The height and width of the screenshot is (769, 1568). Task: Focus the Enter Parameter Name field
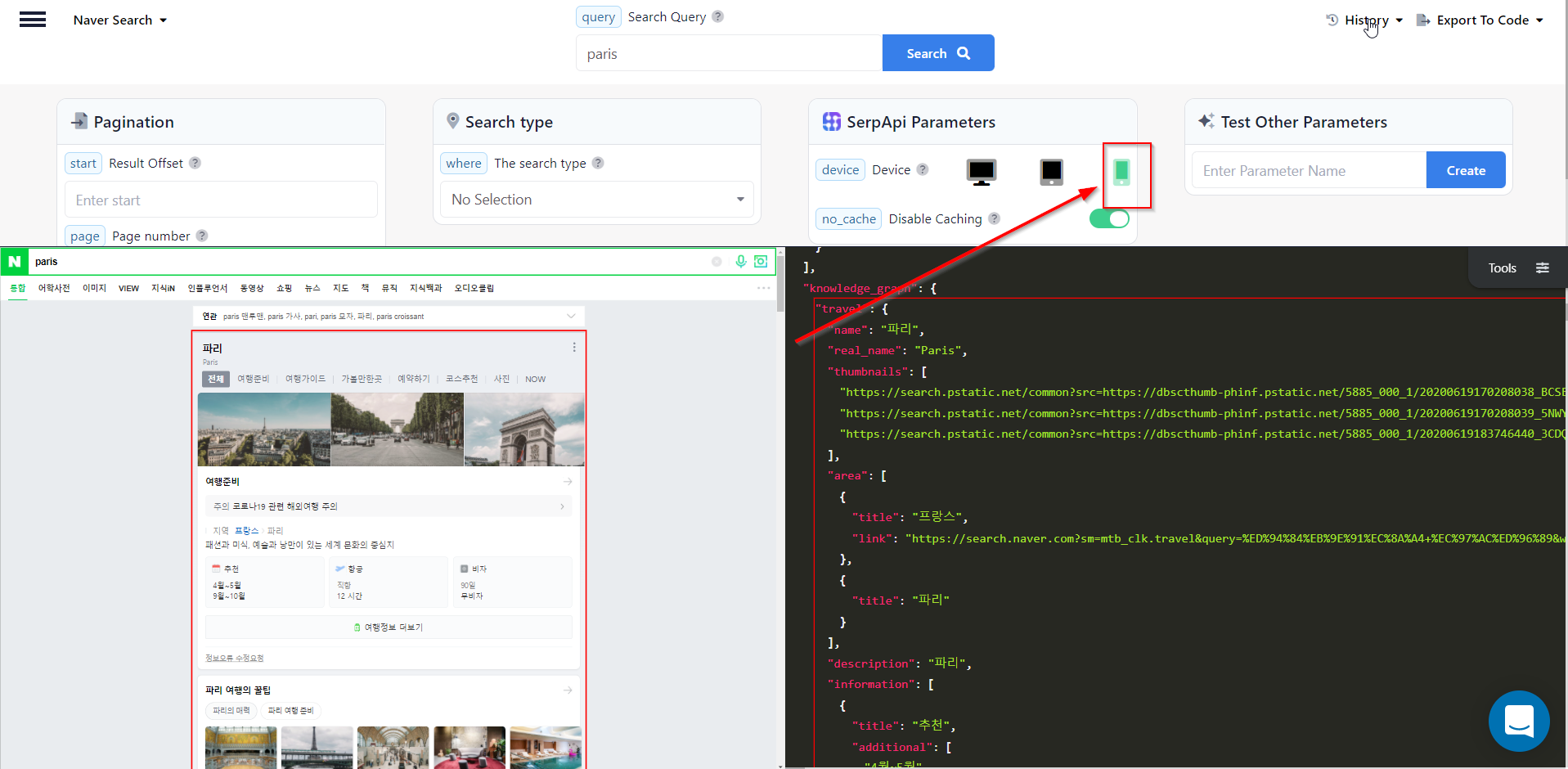[x=1309, y=170]
